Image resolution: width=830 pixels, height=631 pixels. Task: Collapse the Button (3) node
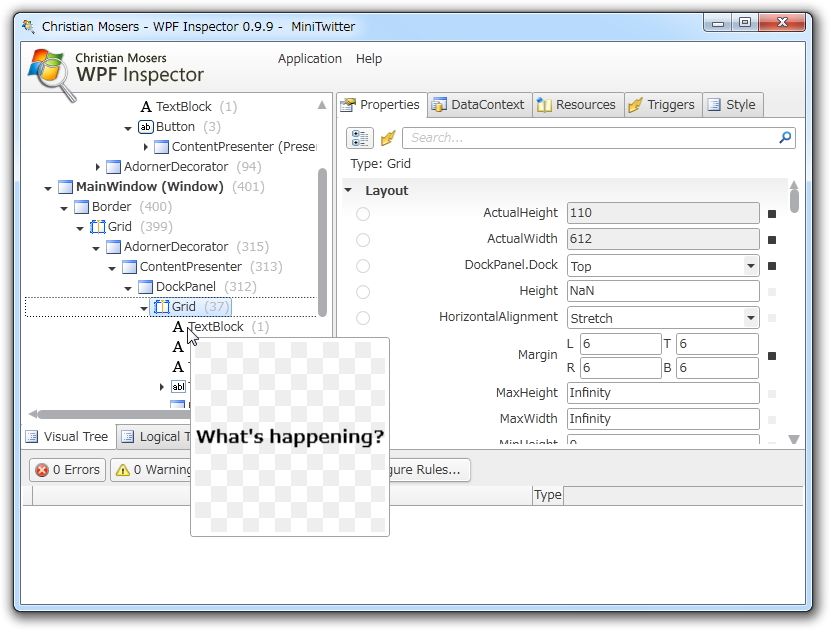(128, 129)
